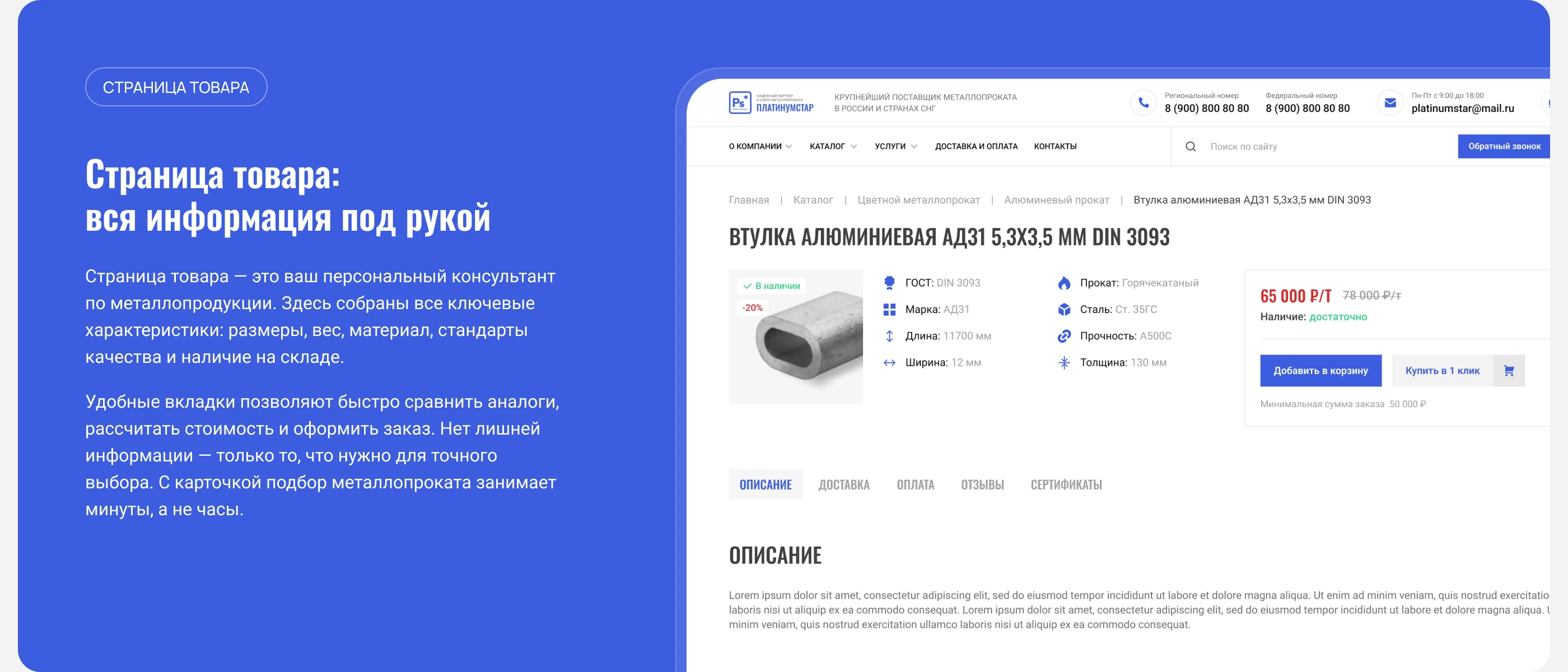Click the product title Втулка алюминиевая heading
This screenshot has height=672, width=1568.
(949, 237)
